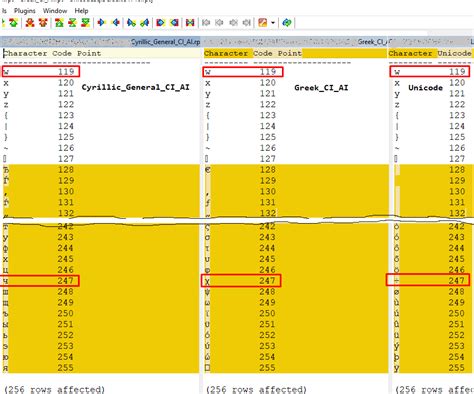Click value 255 in the rightmost pane

[456, 368]
